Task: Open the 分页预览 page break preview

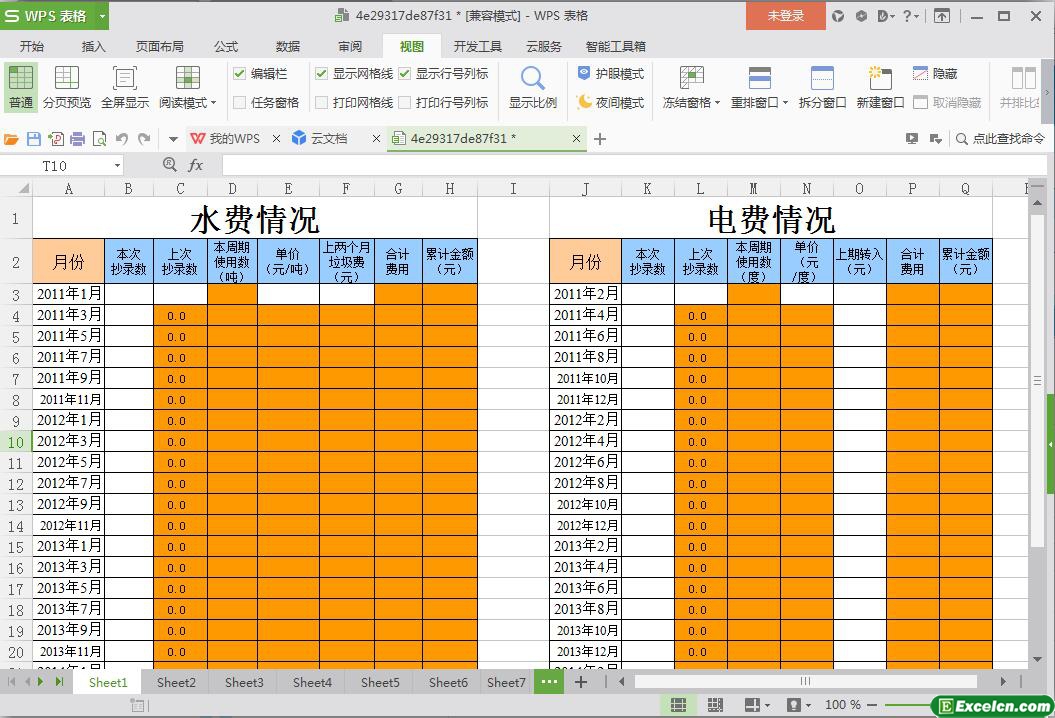Action: coord(66,87)
